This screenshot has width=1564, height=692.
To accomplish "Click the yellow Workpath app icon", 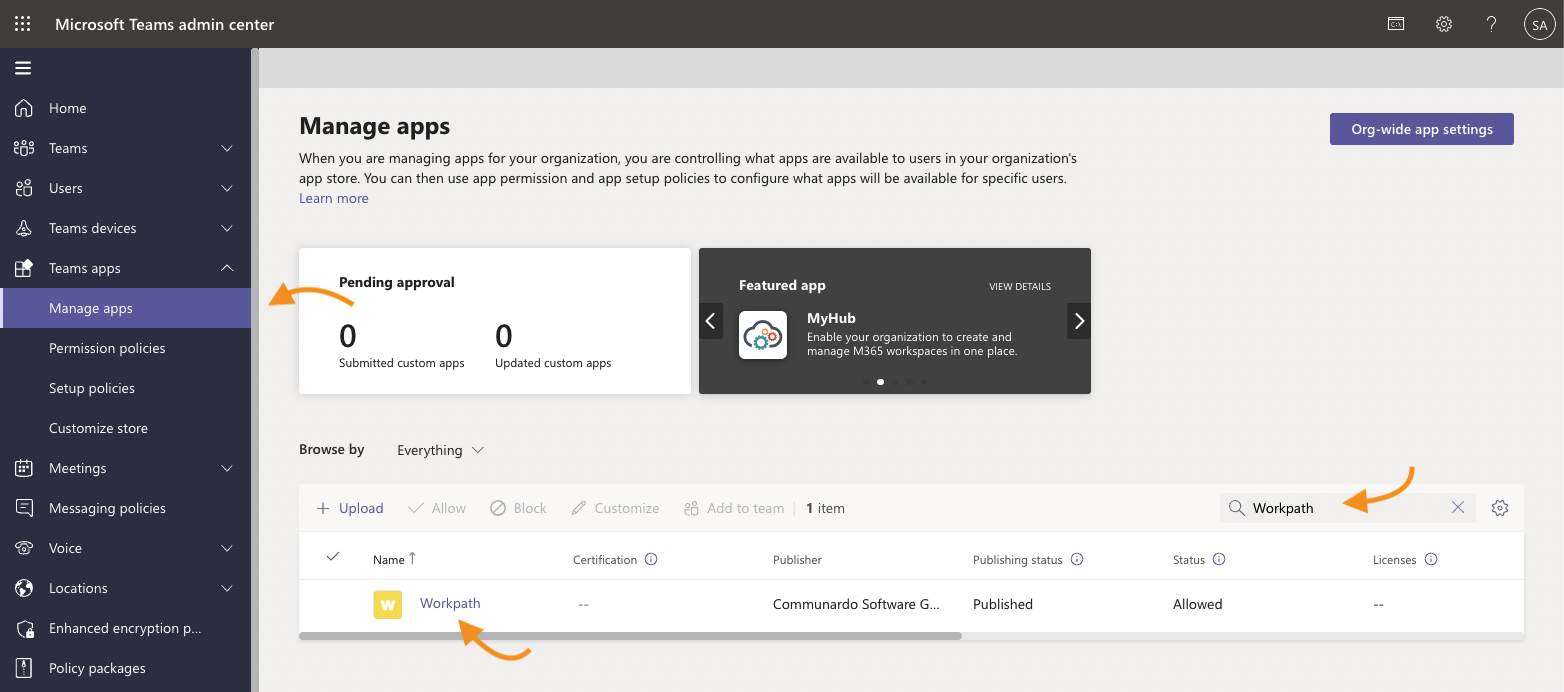I will 387,604.
